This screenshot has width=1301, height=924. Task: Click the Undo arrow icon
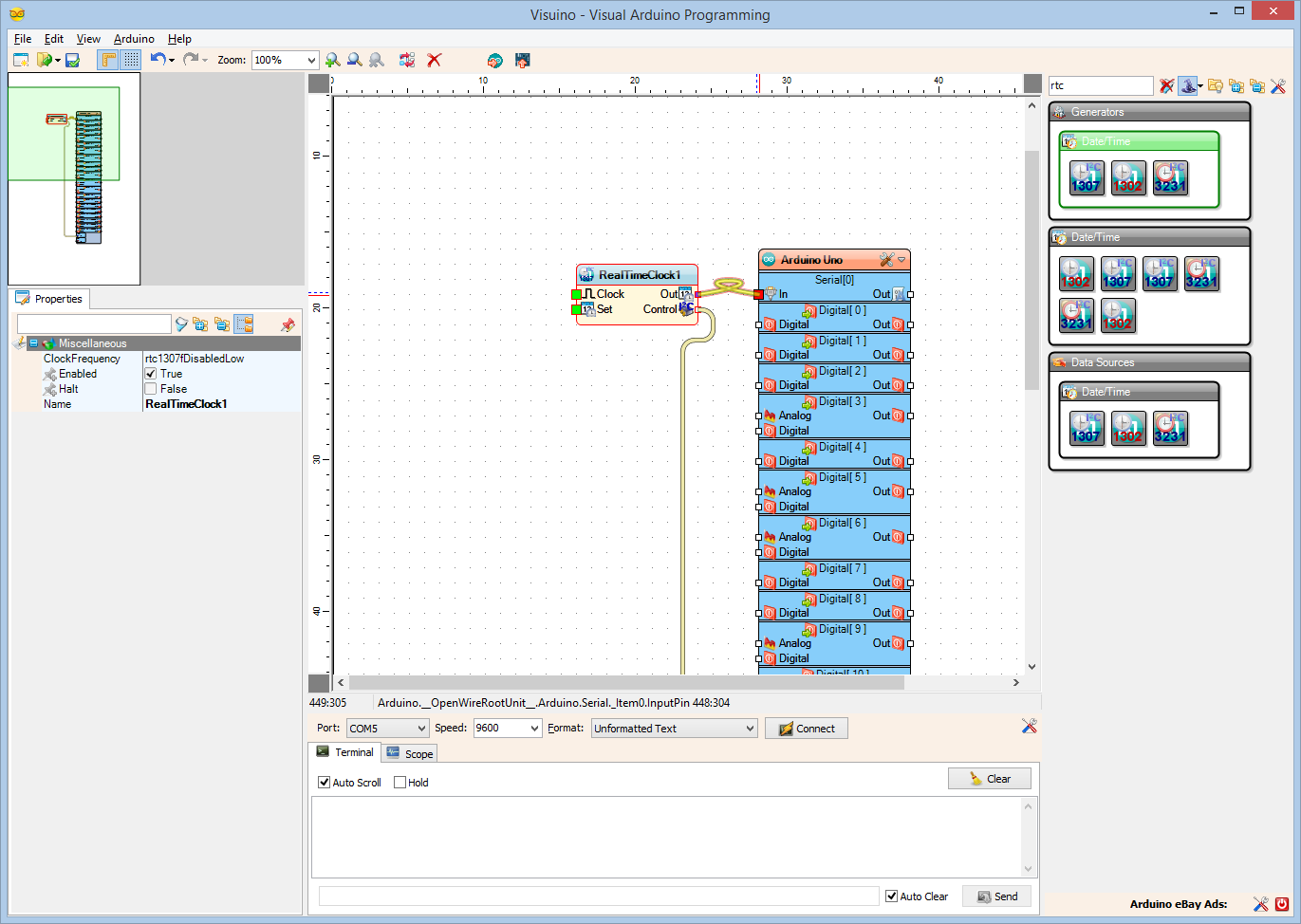158,59
